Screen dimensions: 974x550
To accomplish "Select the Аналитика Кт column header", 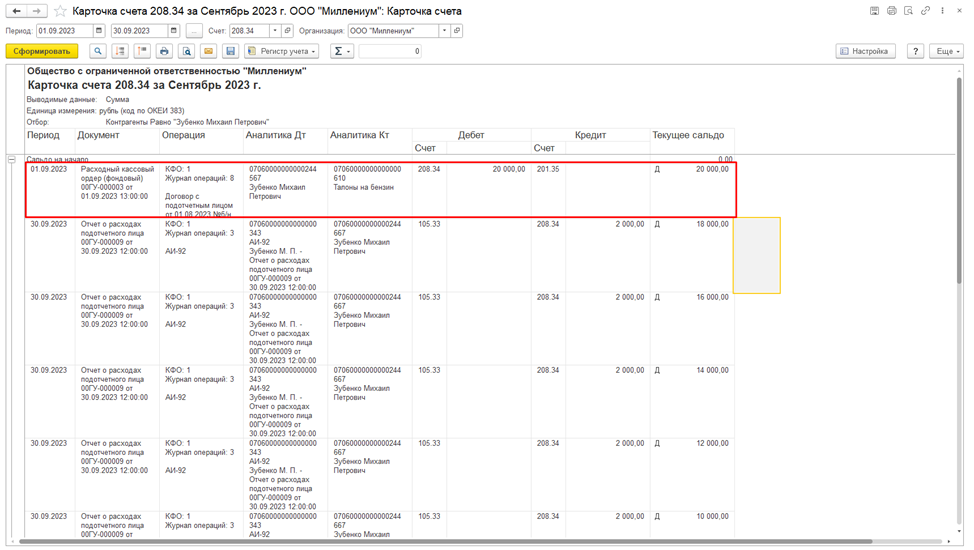I will pos(360,135).
